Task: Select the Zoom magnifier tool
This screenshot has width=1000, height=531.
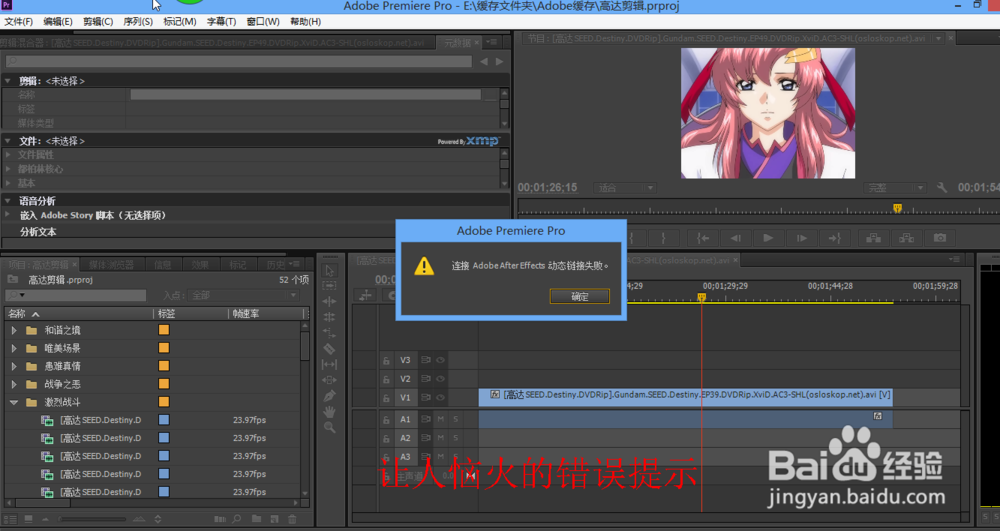Action: click(329, 427)
